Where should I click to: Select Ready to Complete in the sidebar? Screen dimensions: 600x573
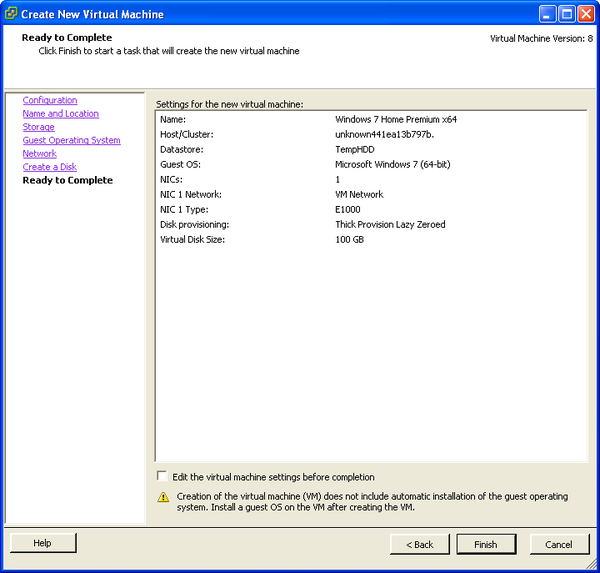(x=68, y=181)
